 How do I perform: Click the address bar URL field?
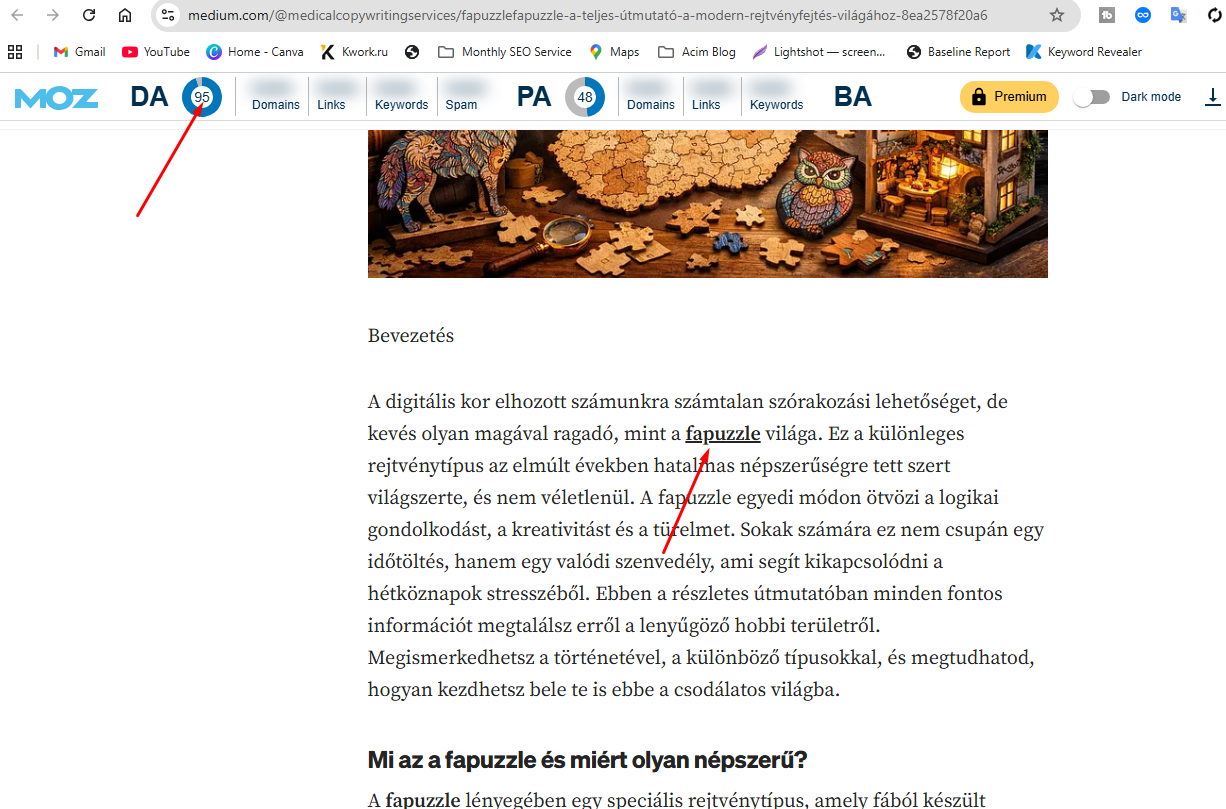pos(600,15)
